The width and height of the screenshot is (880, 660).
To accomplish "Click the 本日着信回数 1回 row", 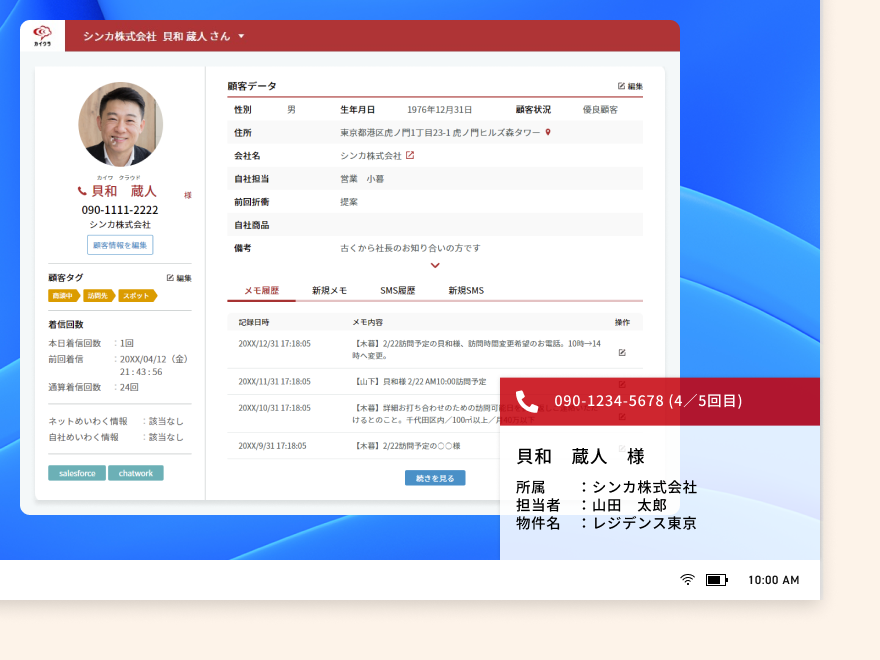I will coord(91,343).
